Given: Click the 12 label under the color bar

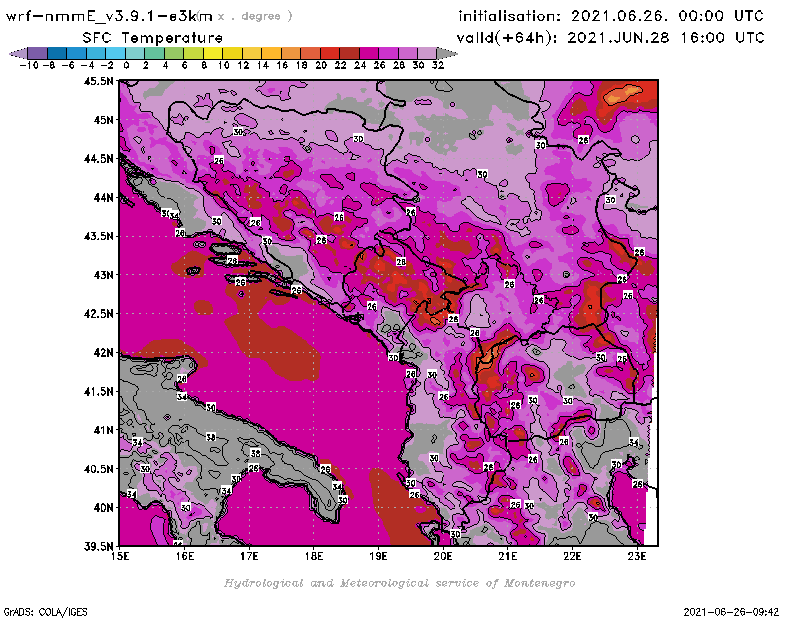Looking at the screenshot, I should (x=243, y=65).
